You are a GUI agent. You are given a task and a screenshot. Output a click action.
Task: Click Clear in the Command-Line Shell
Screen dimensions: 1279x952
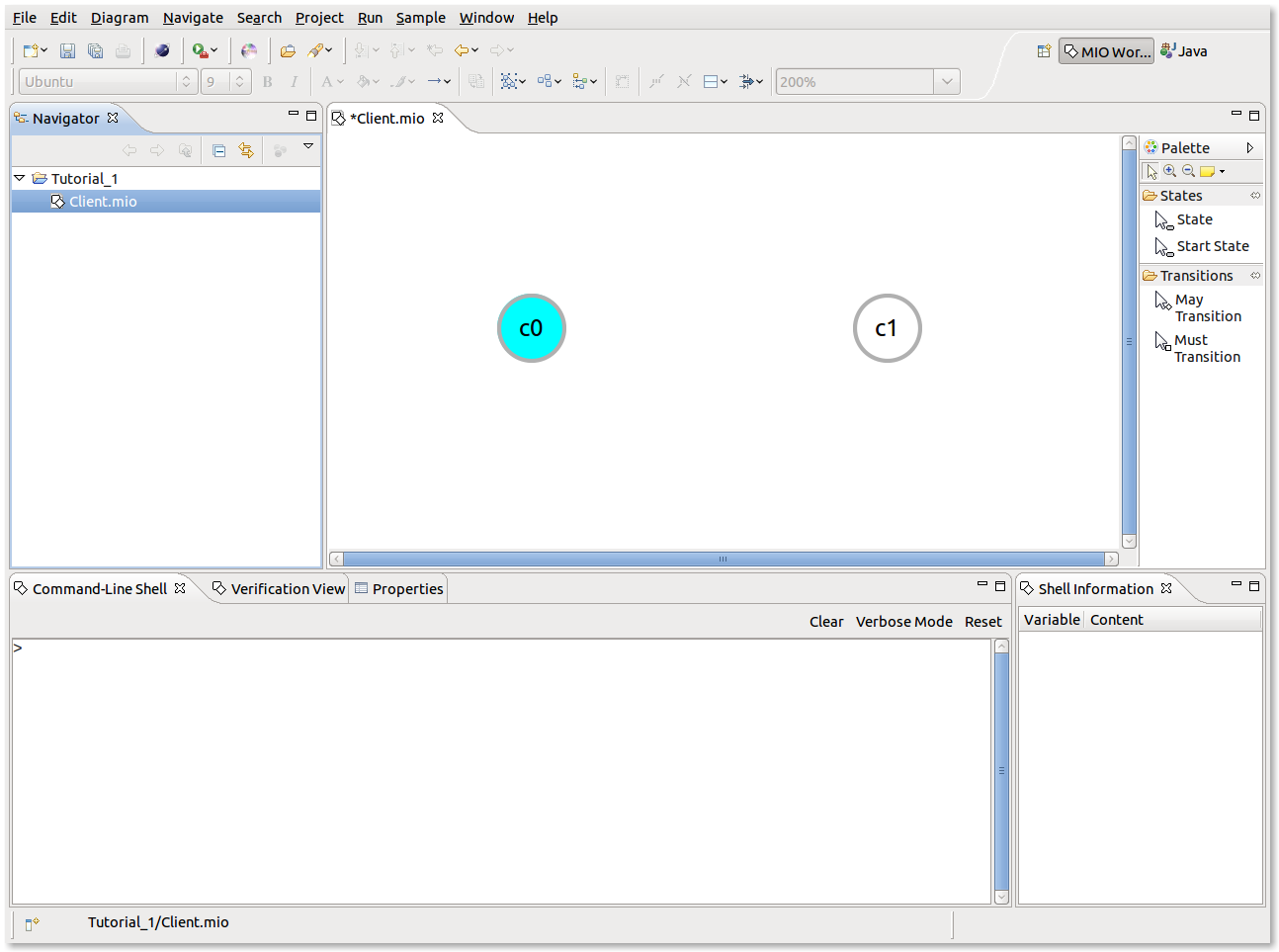click(826, 622)
